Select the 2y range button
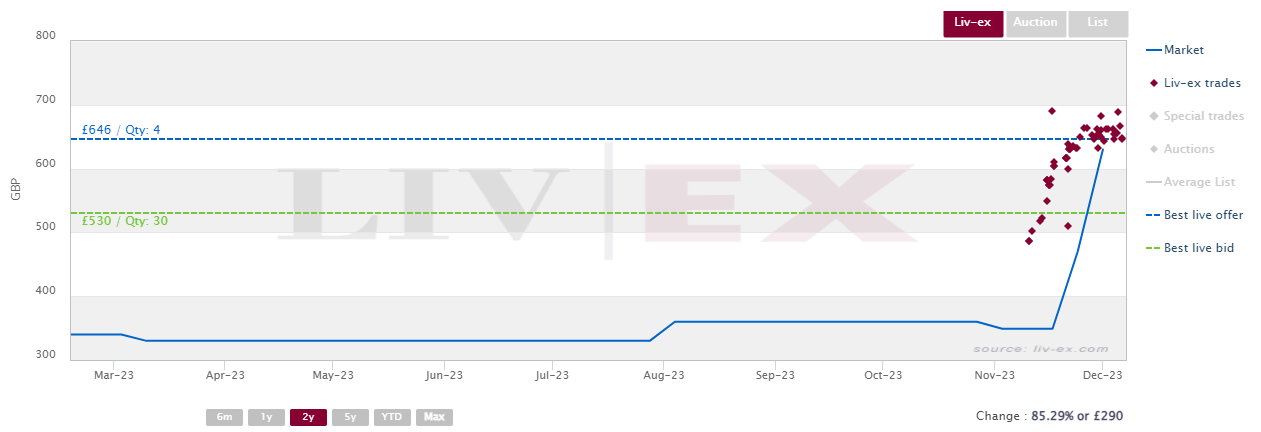The width and height of the screenshot is (1261, 432). click(308, 417)
